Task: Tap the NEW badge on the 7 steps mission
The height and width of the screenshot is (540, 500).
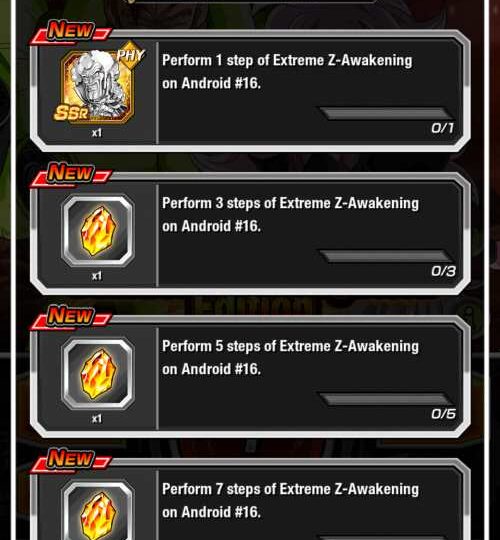Action: click(71, 459)
